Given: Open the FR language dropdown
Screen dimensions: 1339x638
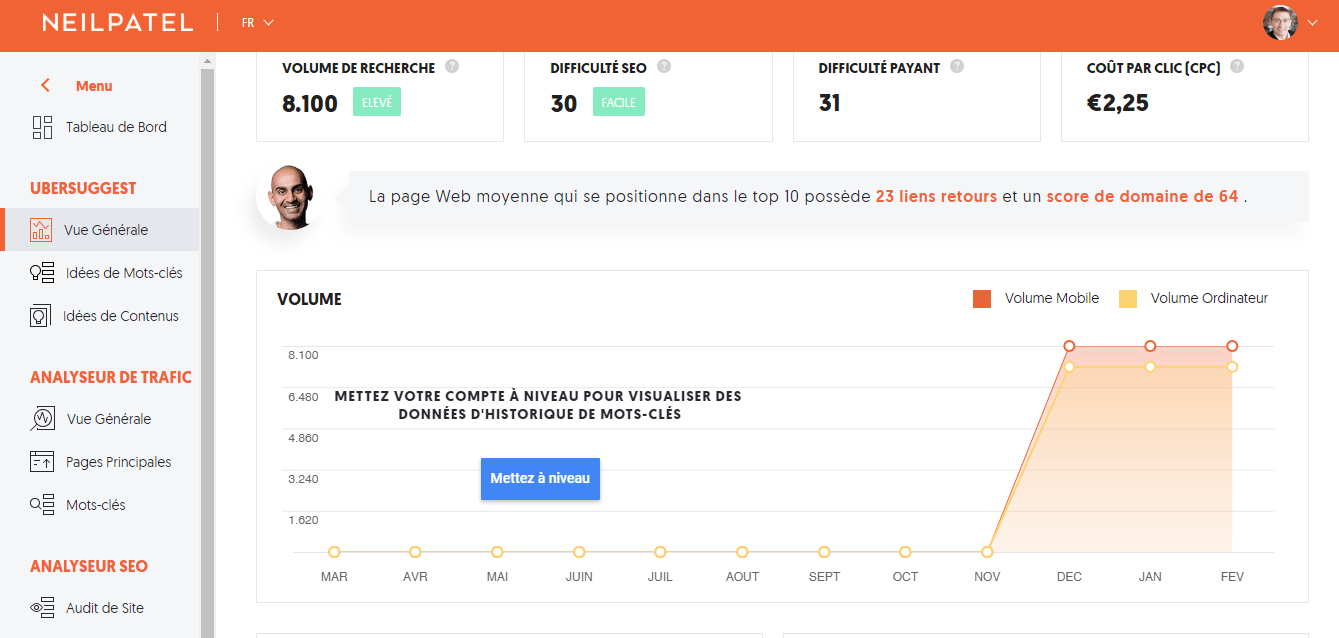Looking at the screenshot, I should pos(257,22).
